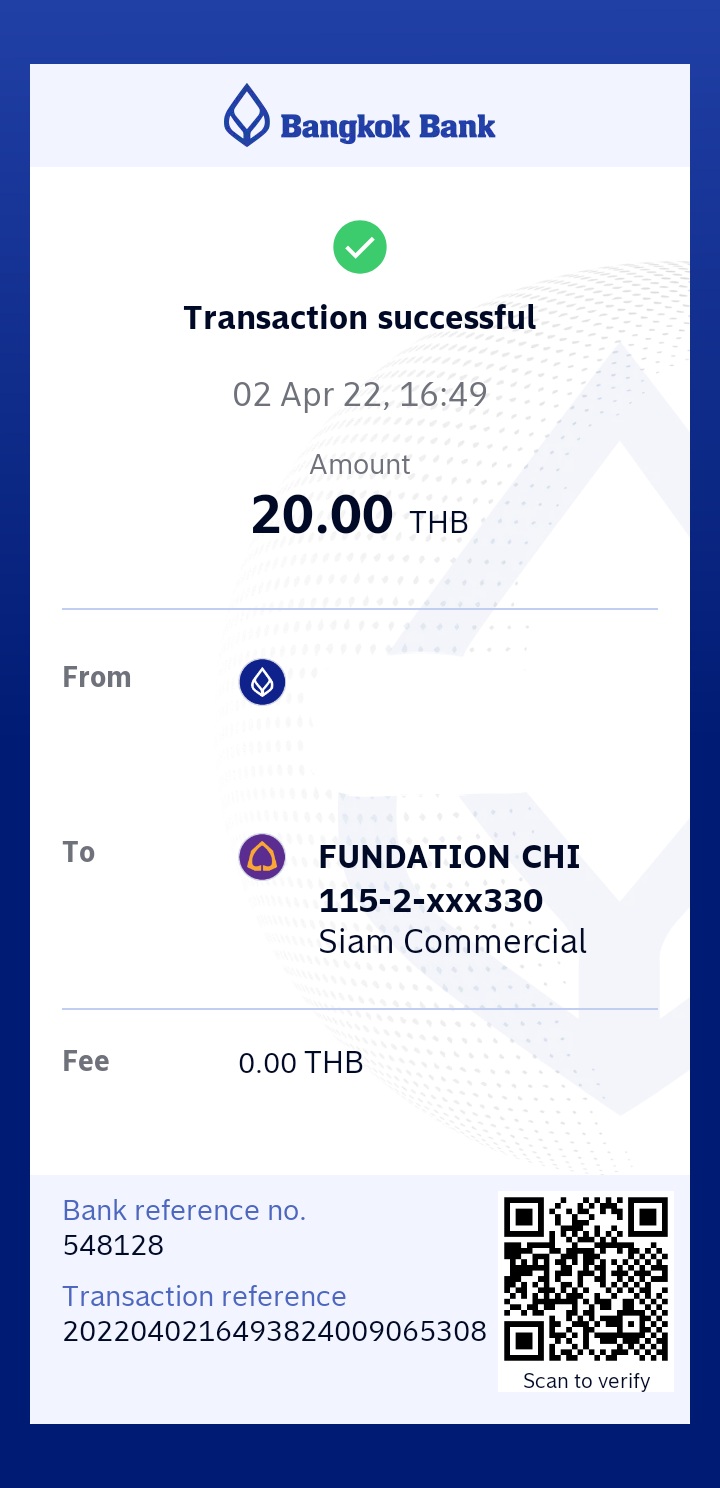This screenshot has height=1488, width=720.
Task: Select the long transaction reference number
Action: point(274,1332)
